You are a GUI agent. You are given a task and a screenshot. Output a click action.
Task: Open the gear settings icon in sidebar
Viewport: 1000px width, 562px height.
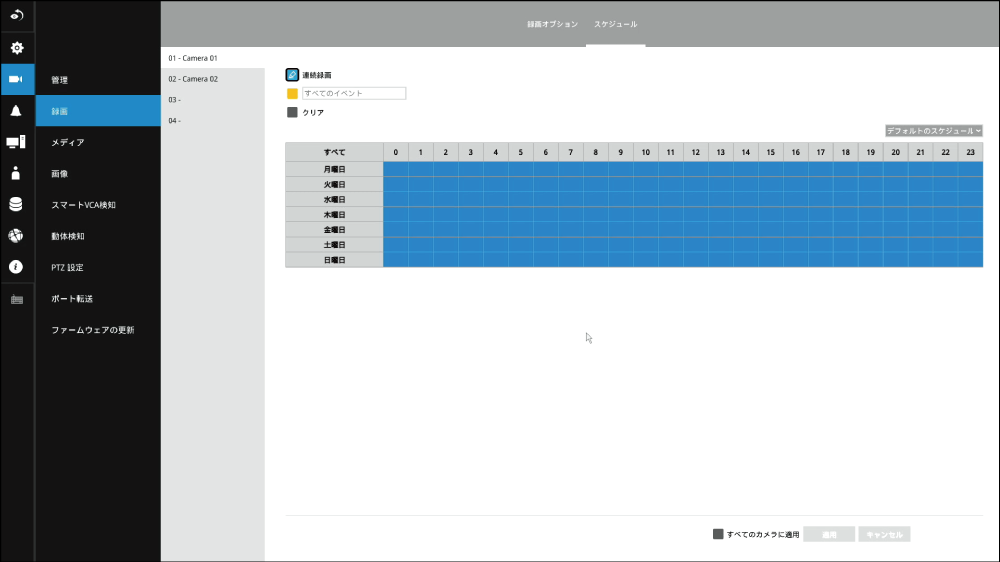coord(16,48)
